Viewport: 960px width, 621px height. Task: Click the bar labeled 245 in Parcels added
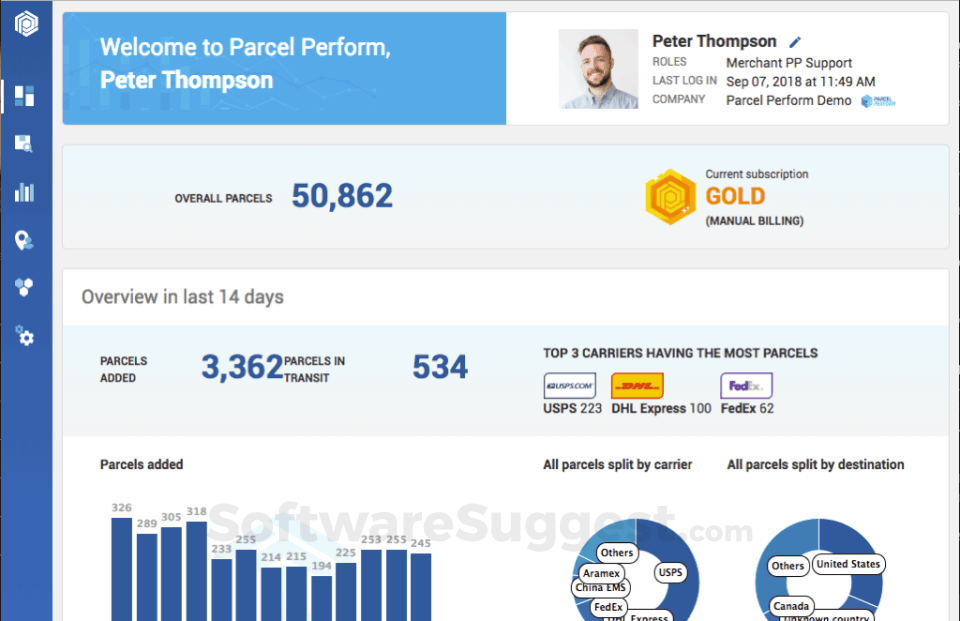421,587
